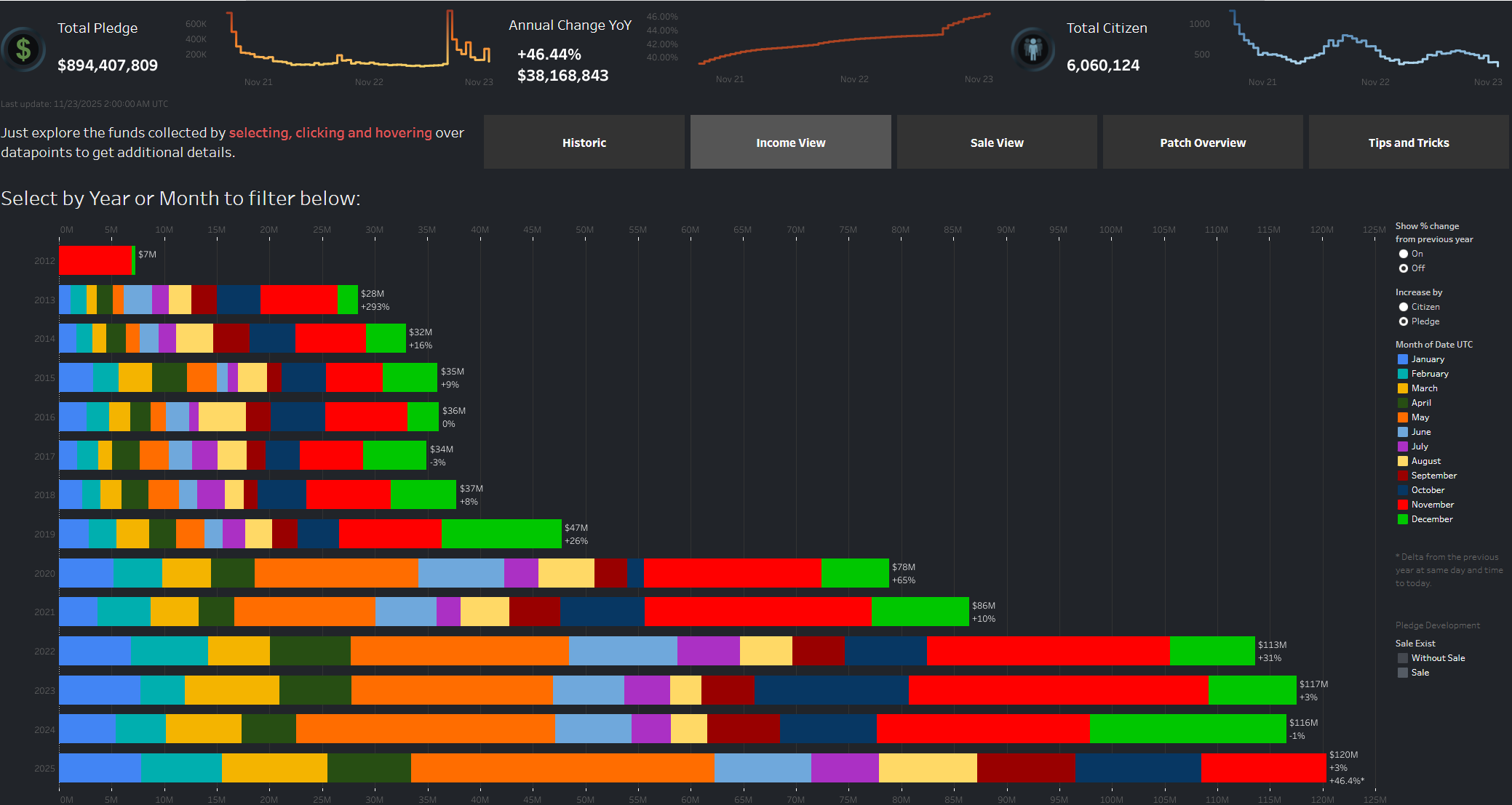Click the December green legend swatch
This screenshot has width=1512, height=805.
tap(1402, 519)
